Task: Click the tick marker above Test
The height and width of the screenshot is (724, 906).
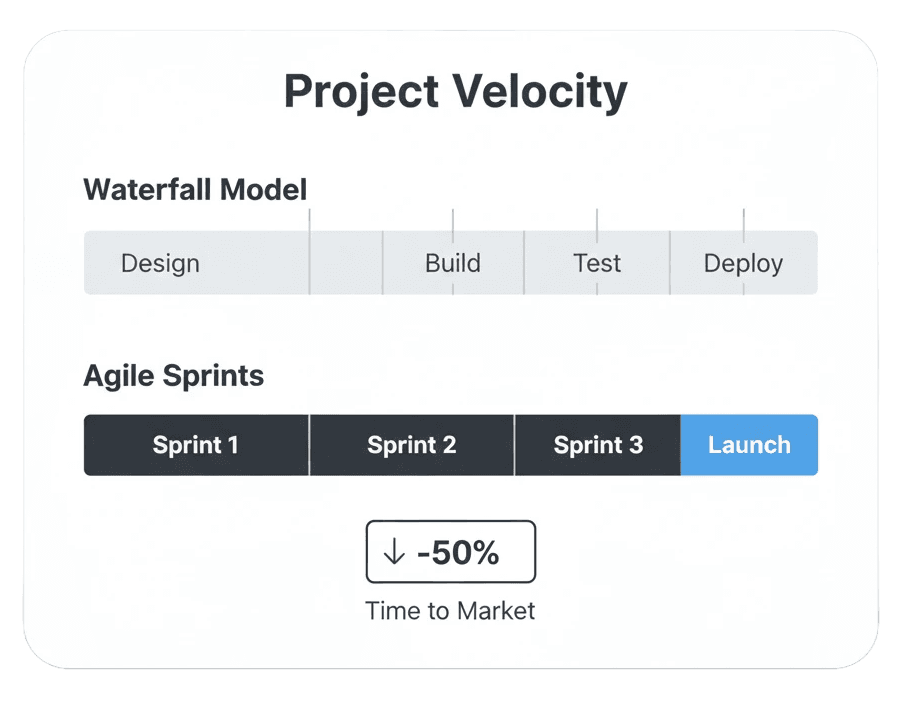Action: click(597, 226)
